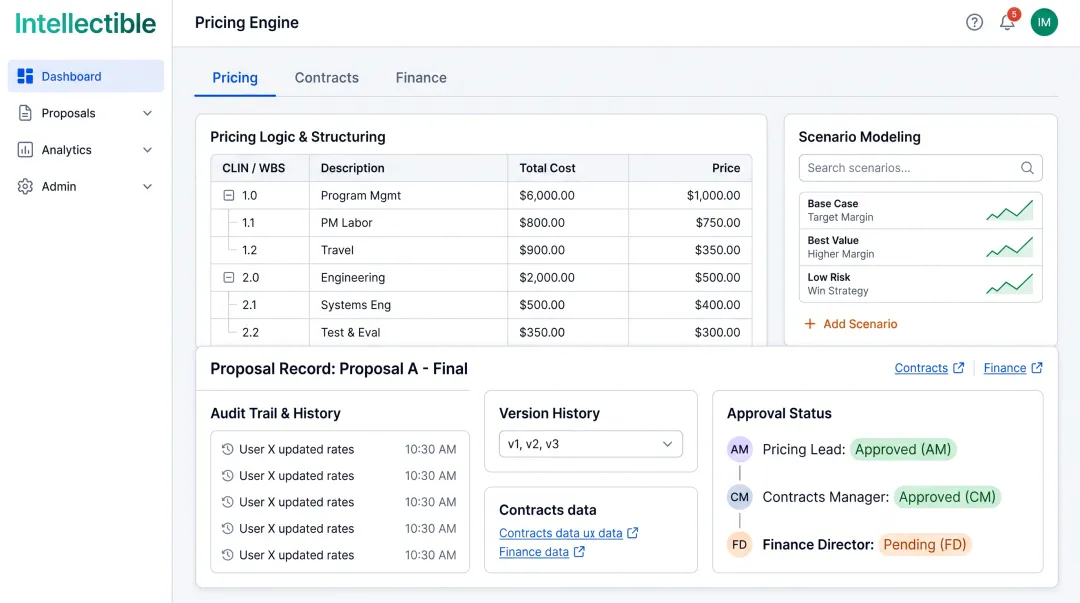
Task: Click the Dashboard grid icon
Action: pyautogui.click(x=25, y=76)
